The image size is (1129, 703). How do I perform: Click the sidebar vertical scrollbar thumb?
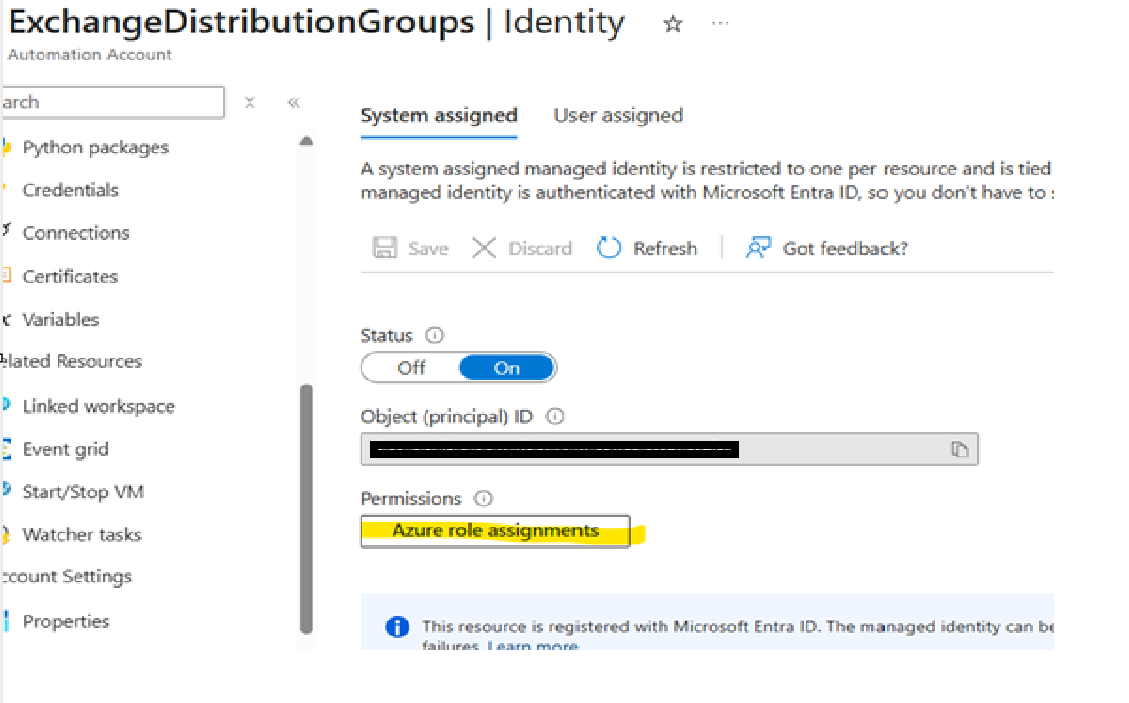[x=306, y=509]
